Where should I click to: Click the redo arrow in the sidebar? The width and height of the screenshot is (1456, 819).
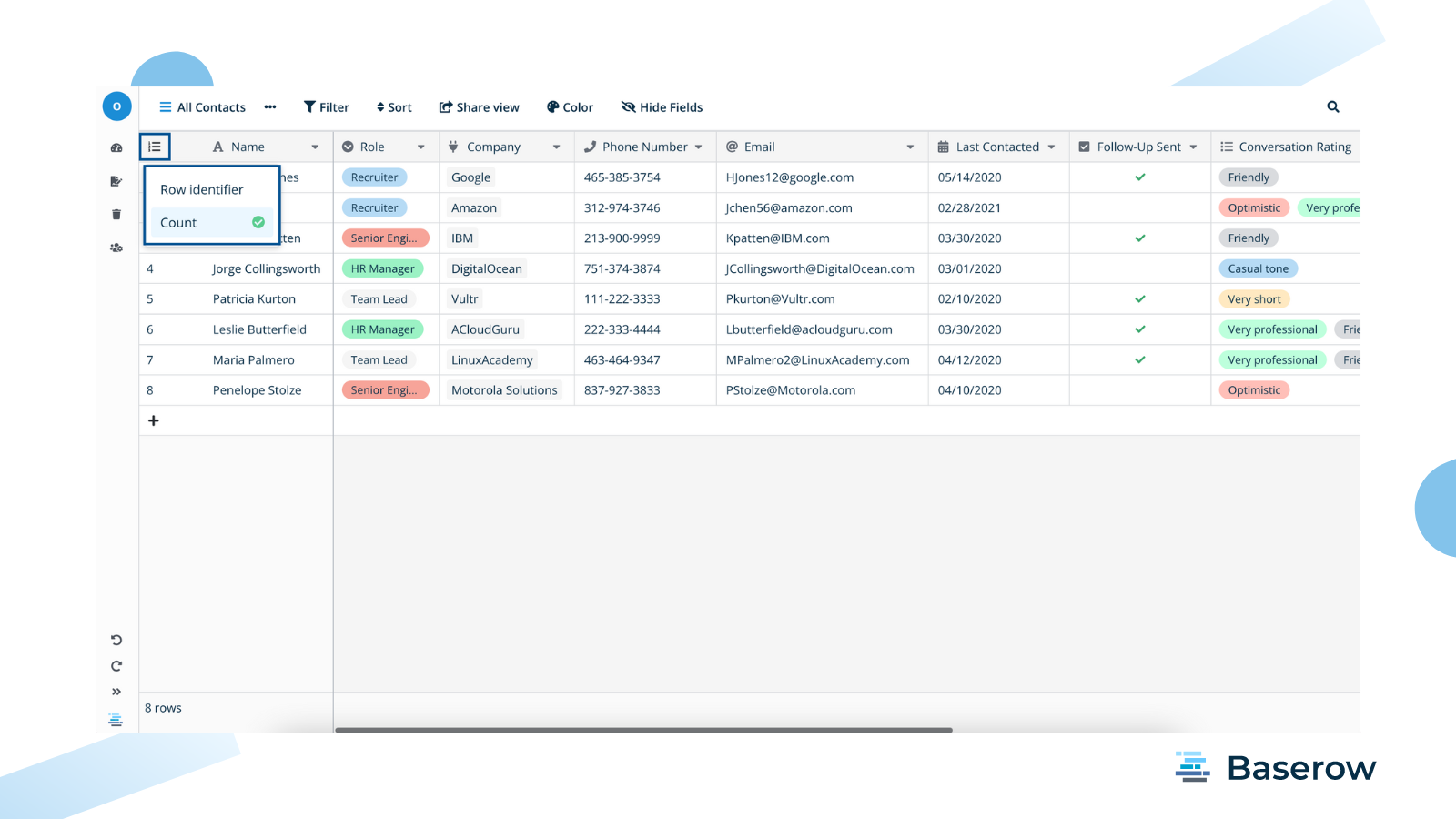(x=116, y=666)
